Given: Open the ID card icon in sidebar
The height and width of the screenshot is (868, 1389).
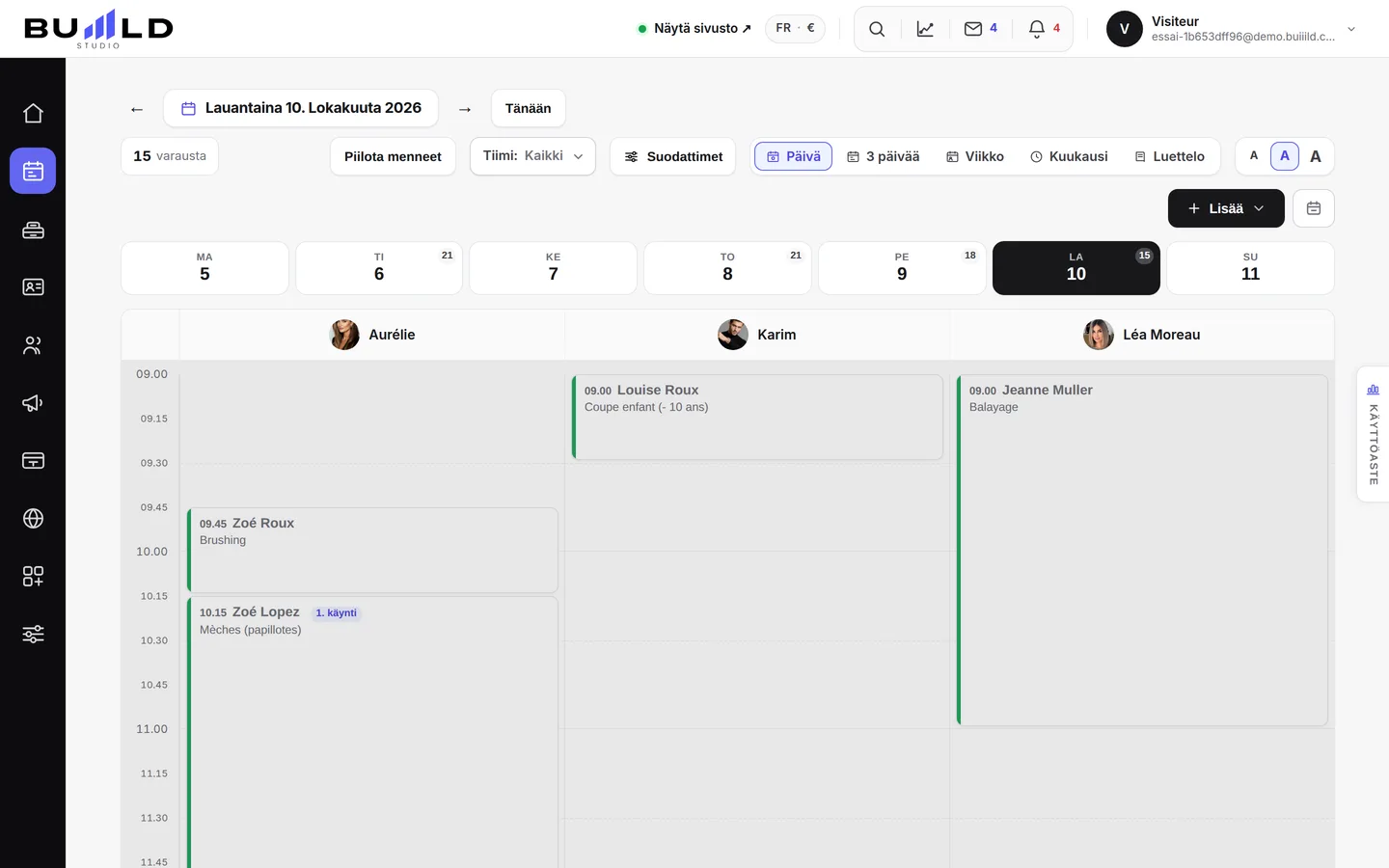Looking at the screenshot, I should click(x=33, y=286).
